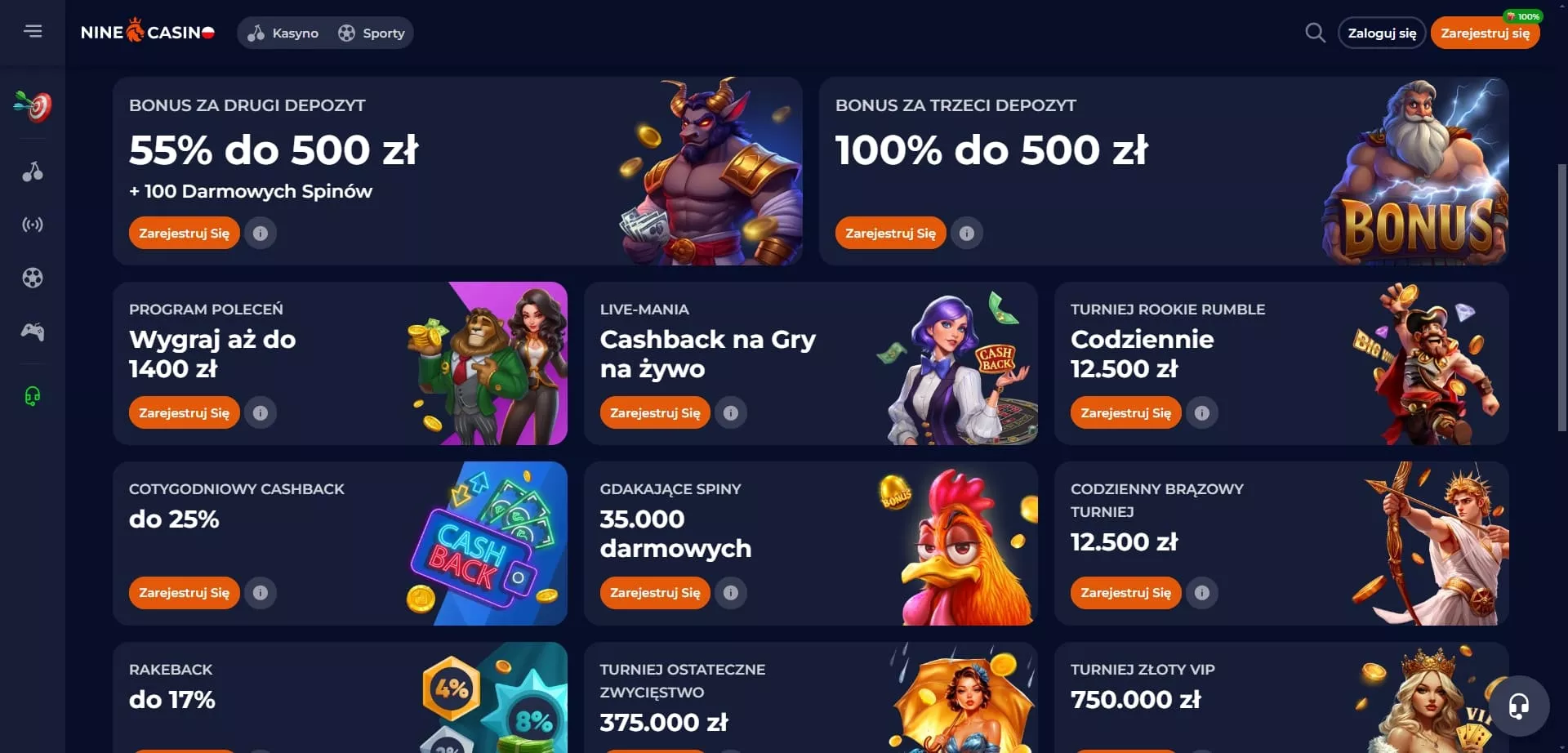Open the live broadcast sidebar icon
Image resolution: width=1568 pixels, height=753 pixels.
33,225
